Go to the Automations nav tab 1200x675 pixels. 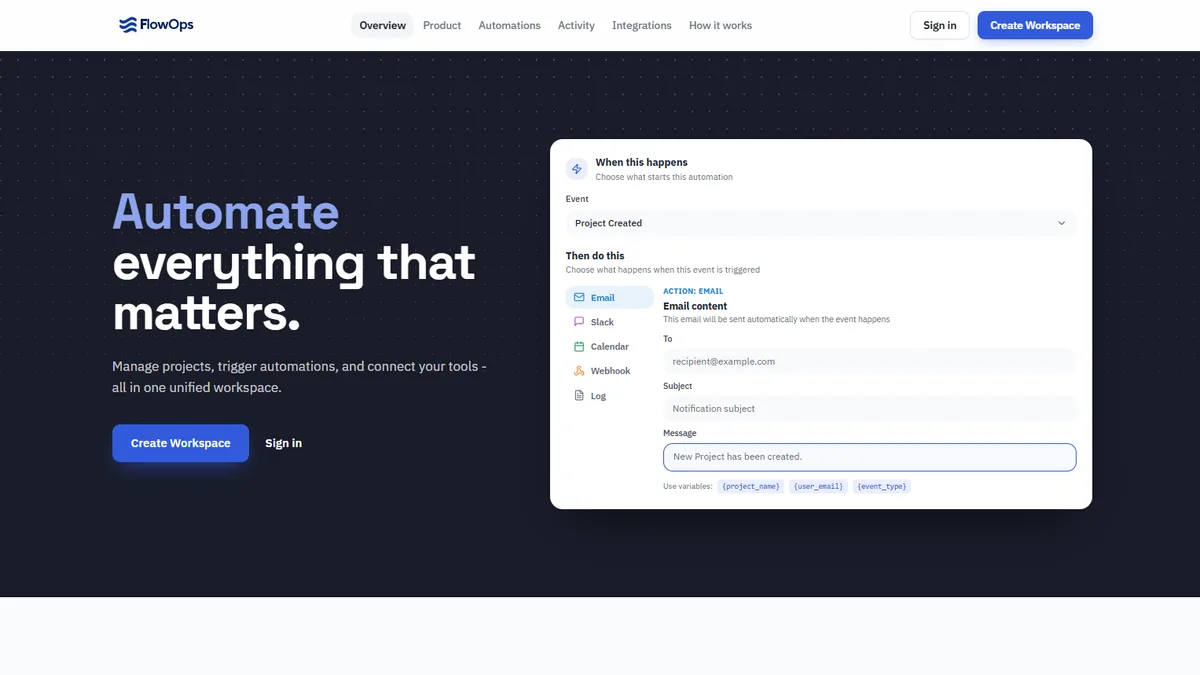pos(509,25)
